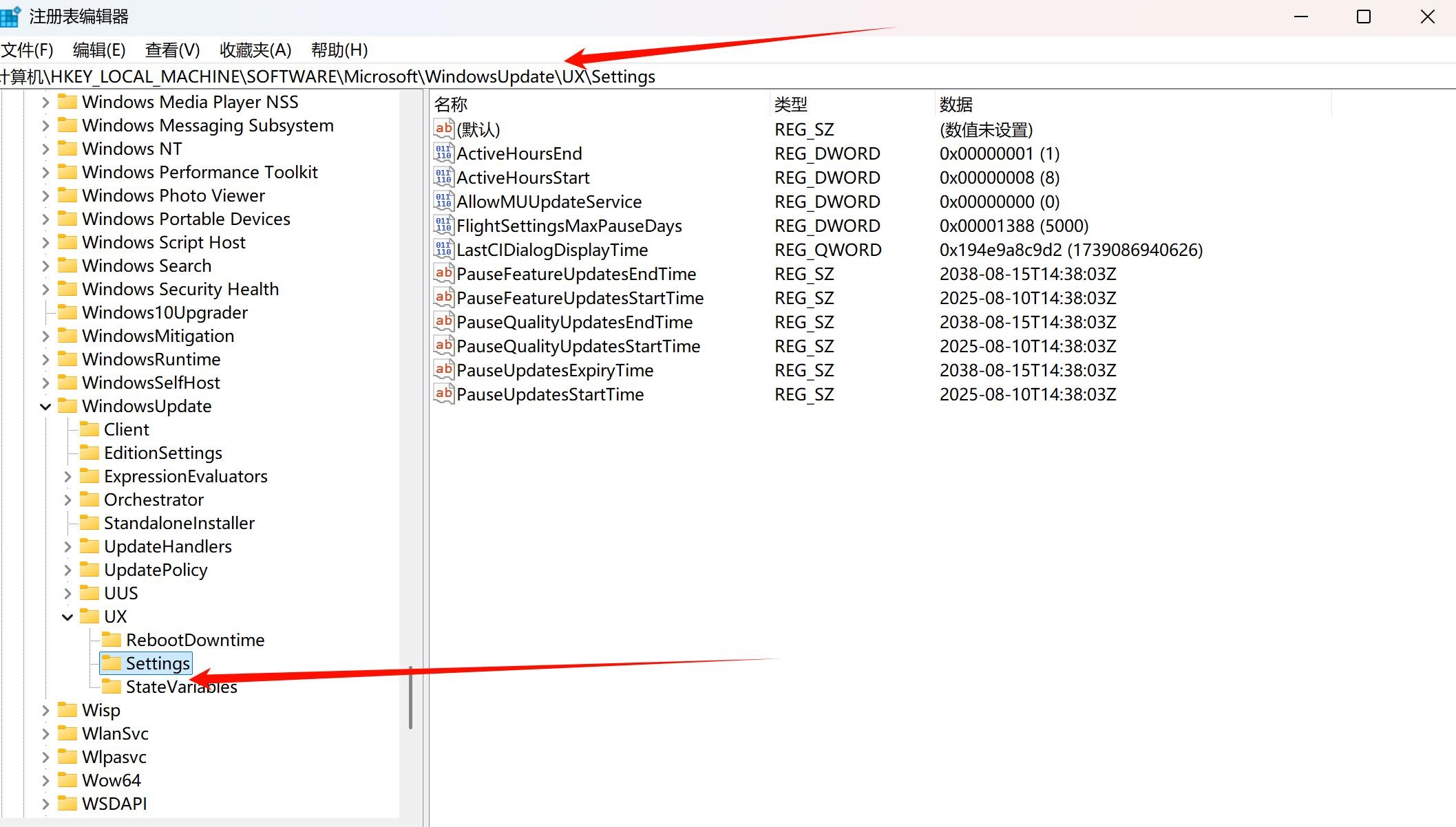Click the Registry Editor app icon in title bar
1456x827 pixels.
click(10, 17)
